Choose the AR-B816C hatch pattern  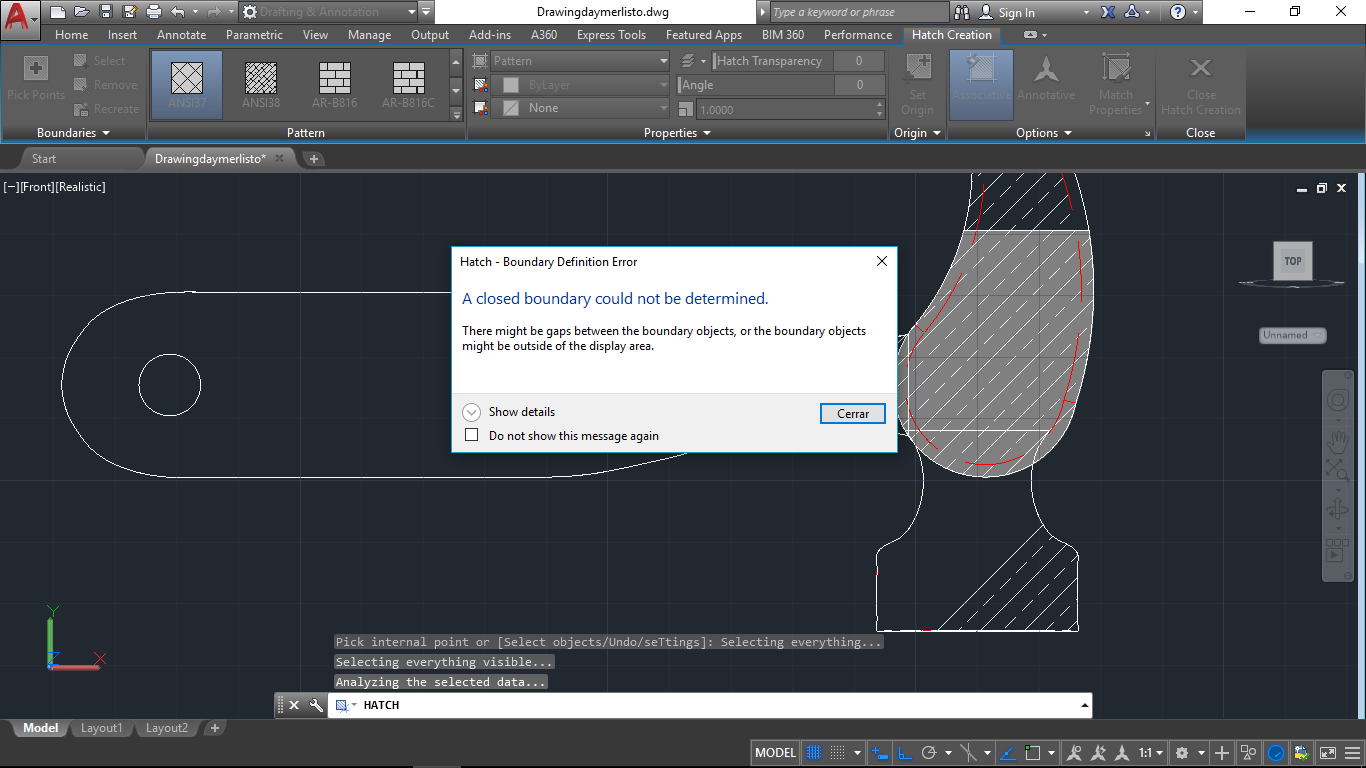407,84
